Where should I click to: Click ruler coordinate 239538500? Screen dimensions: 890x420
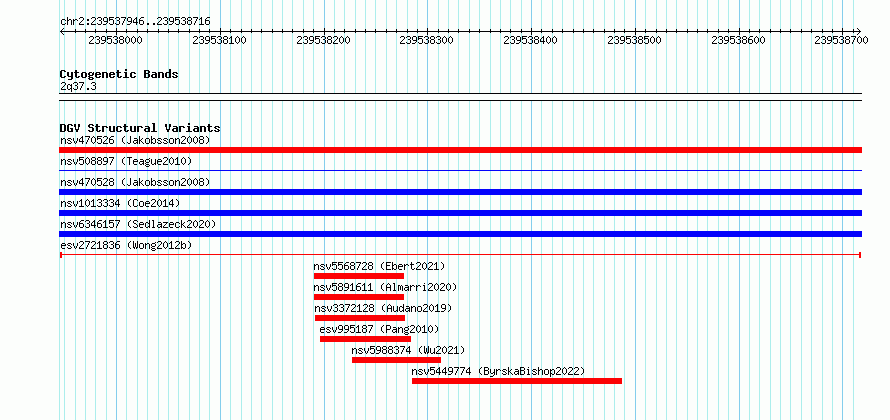(x=635, y=40)
